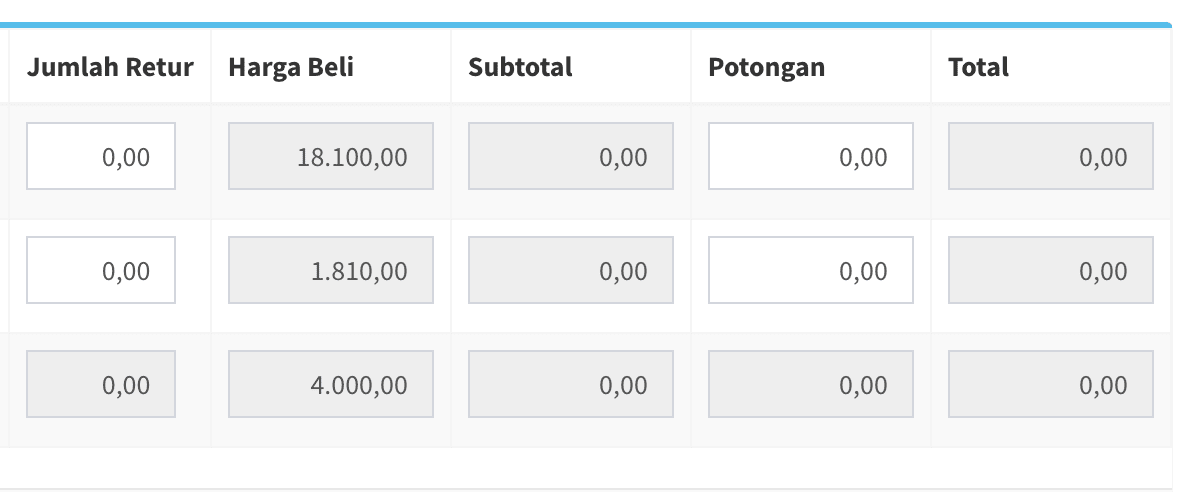Screen dimensions: 1180x492
Task: Click the Harga Beli column header
Action: pyautogui.click(x=291, y=67)
